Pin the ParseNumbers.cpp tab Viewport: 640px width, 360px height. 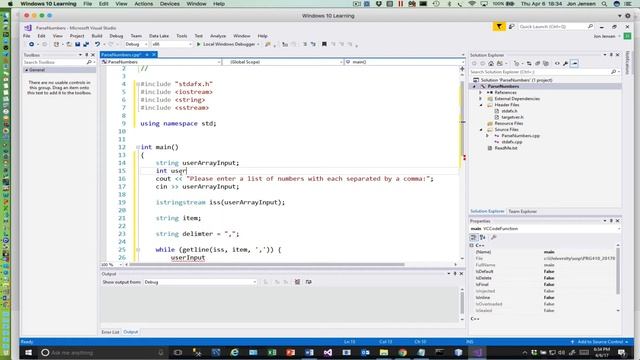(147, 55)
